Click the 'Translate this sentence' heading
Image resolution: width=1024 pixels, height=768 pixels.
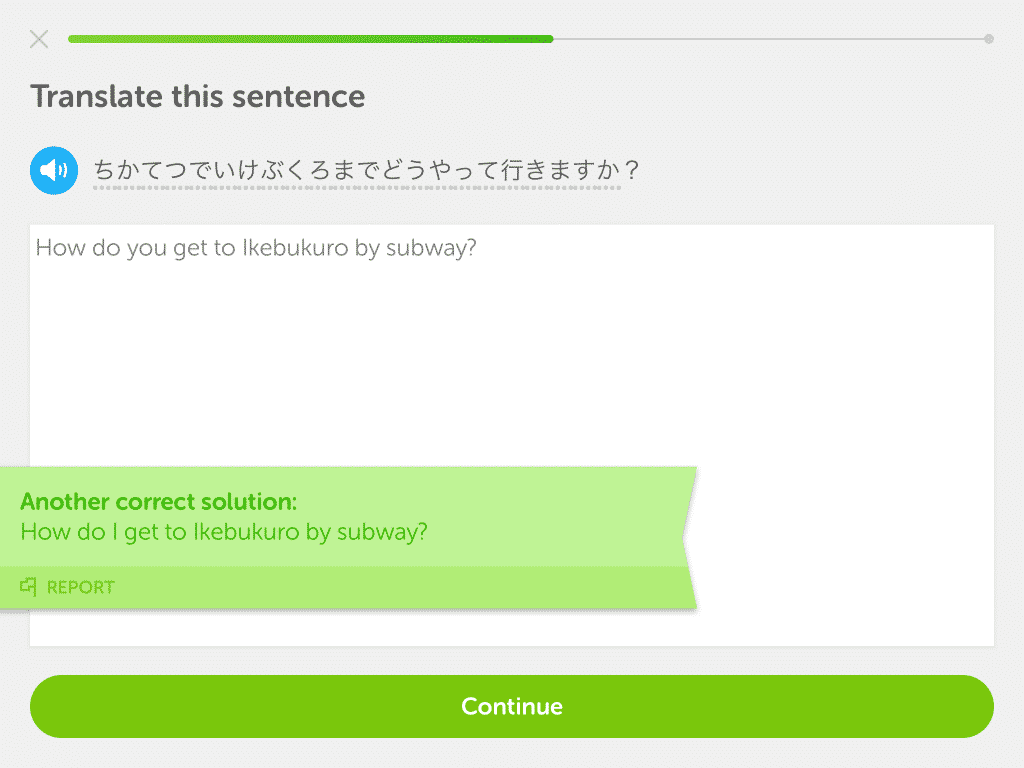[198, 97]
